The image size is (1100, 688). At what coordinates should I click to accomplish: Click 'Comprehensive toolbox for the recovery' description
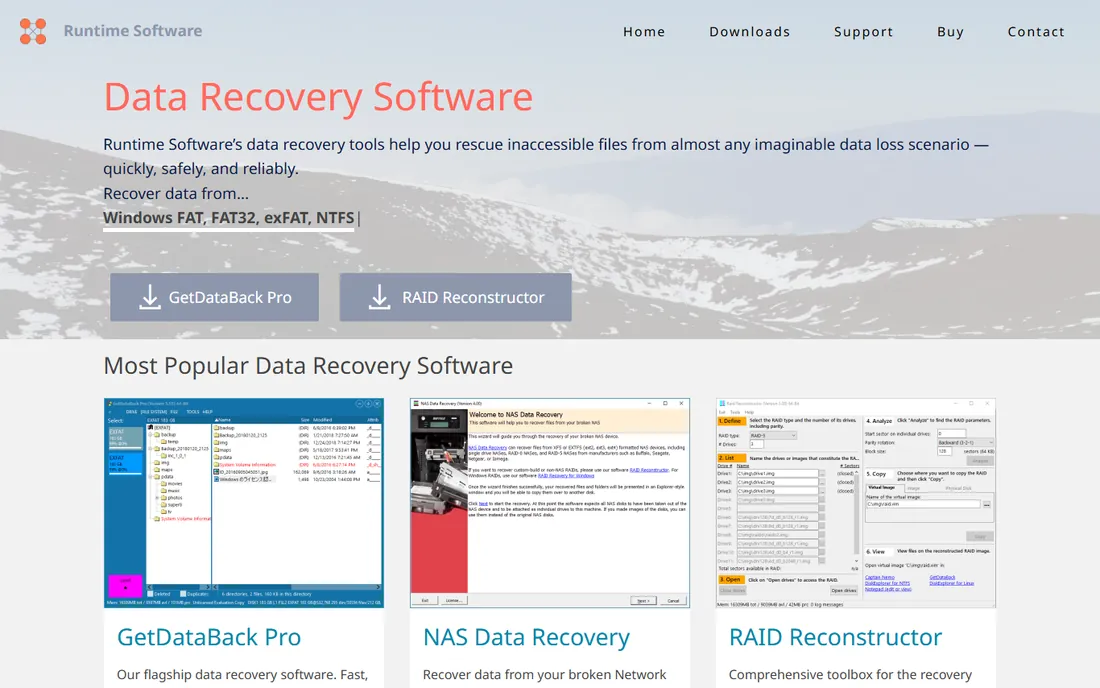click(x=850, y=675)
